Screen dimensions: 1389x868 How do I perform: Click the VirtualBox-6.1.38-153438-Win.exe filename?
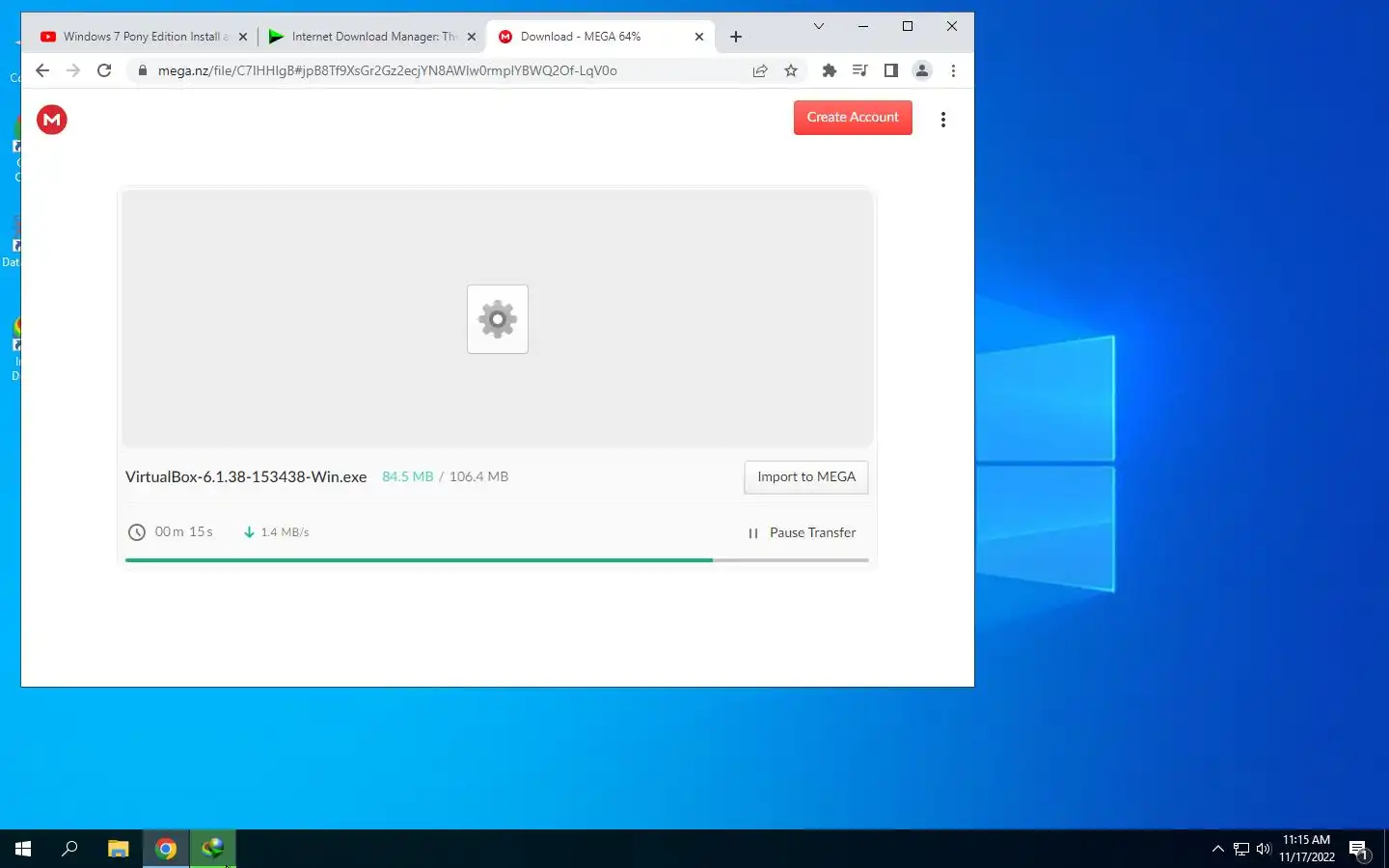coord(246,477)
